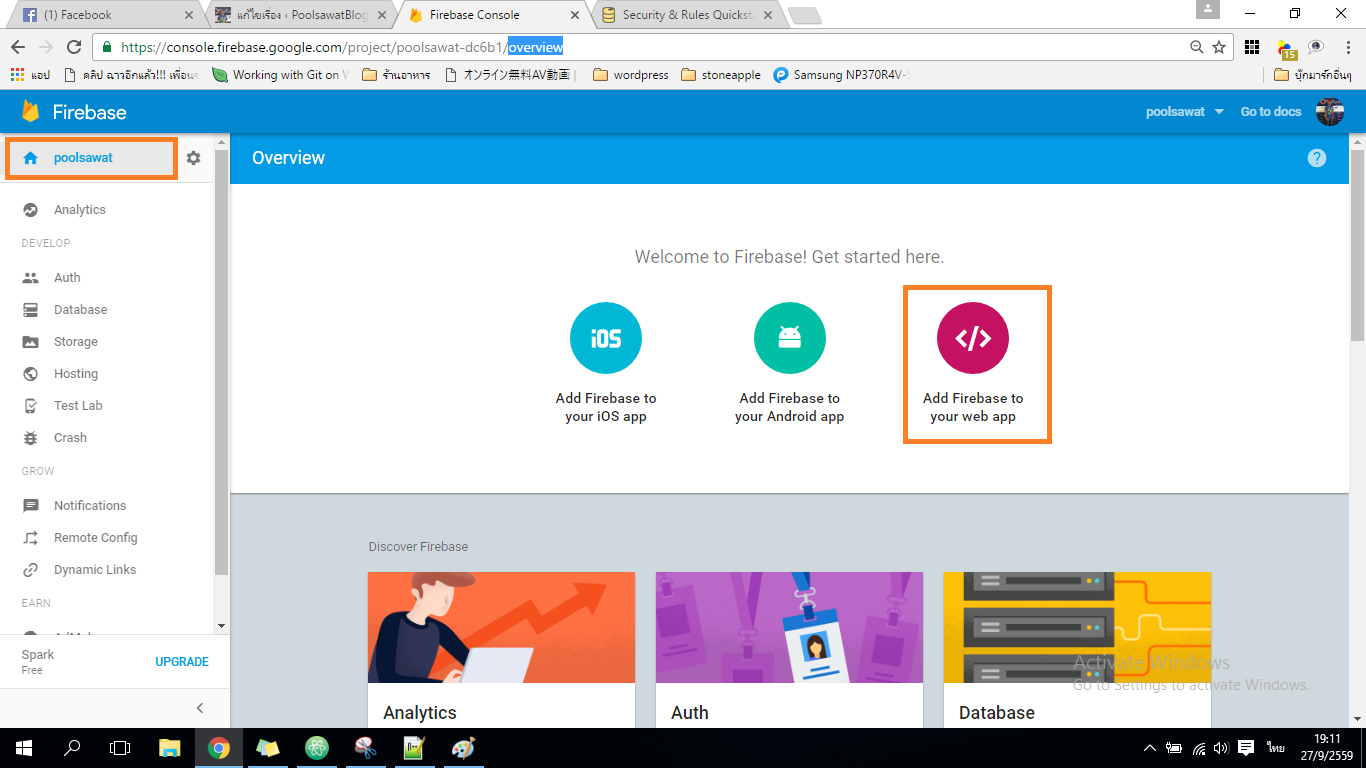Click the Database sidebar icon
Image resolution: width=1366 pixels, height=768 pixels.
click(31, 310)
